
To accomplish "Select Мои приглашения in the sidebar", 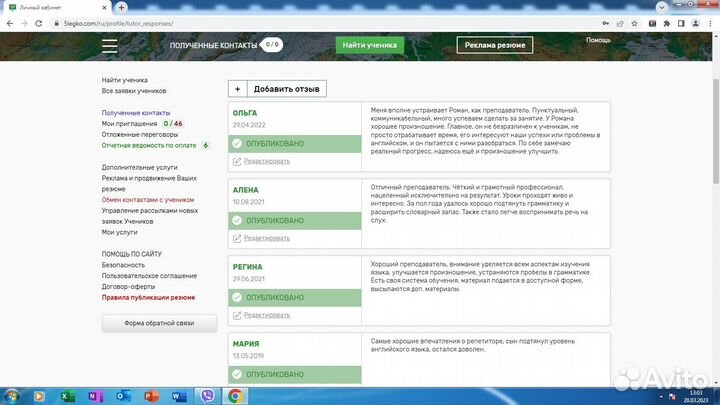I will pyautogui.click(x=129, y=123).
